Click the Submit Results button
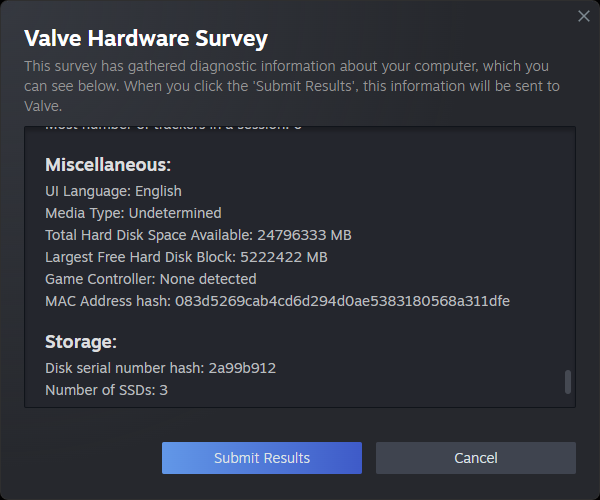 click(262, 458)
